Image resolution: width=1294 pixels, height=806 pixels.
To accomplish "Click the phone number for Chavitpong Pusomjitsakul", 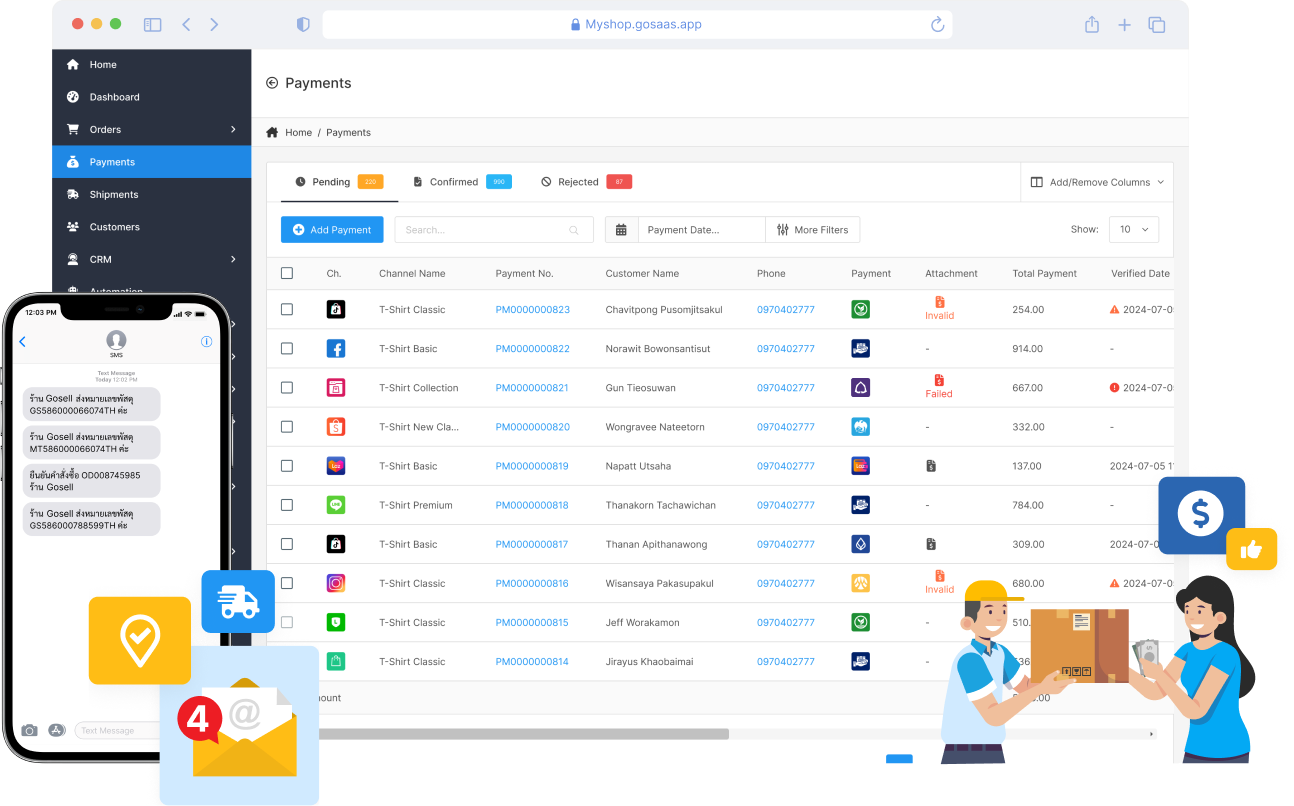I will tap(786, 310).
